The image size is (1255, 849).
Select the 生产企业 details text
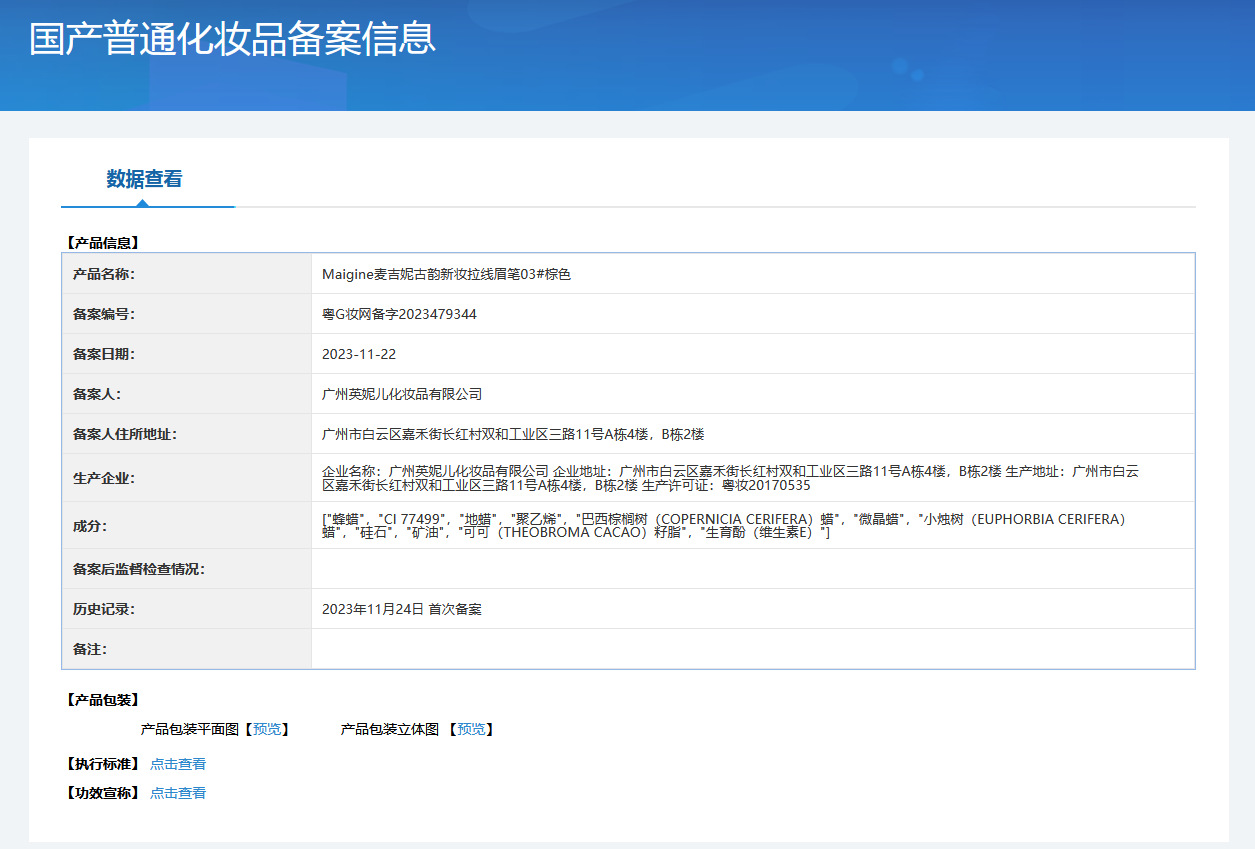730,478
